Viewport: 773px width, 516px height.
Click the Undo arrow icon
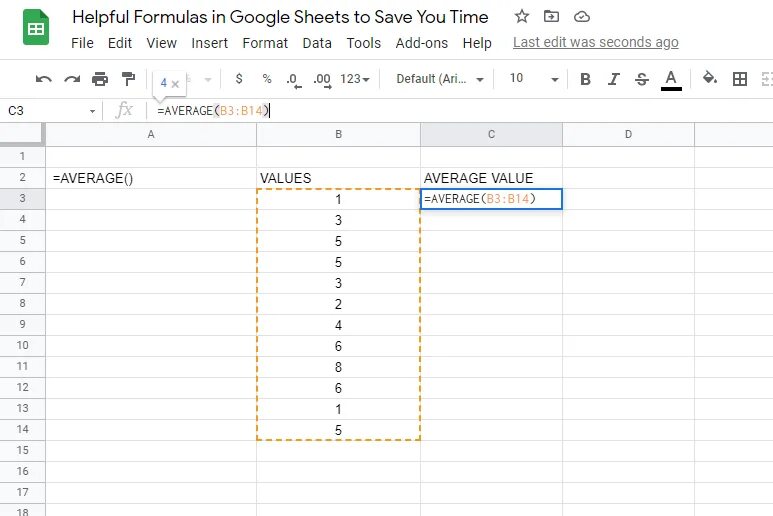pos(44,79)
